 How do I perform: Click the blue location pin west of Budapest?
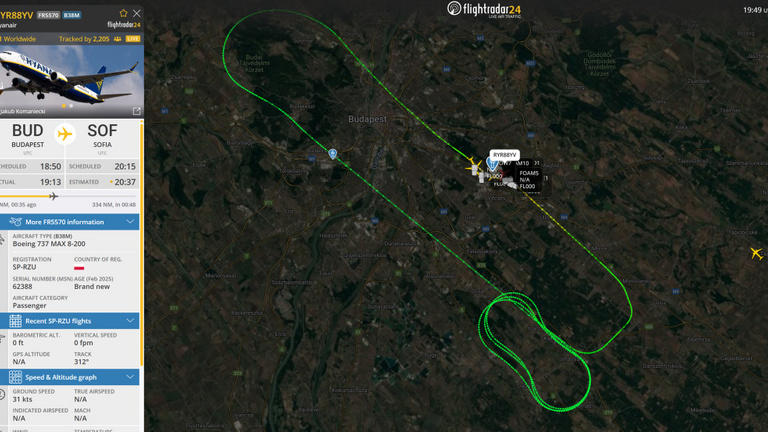pyautogui.click(x=333, y=154)
